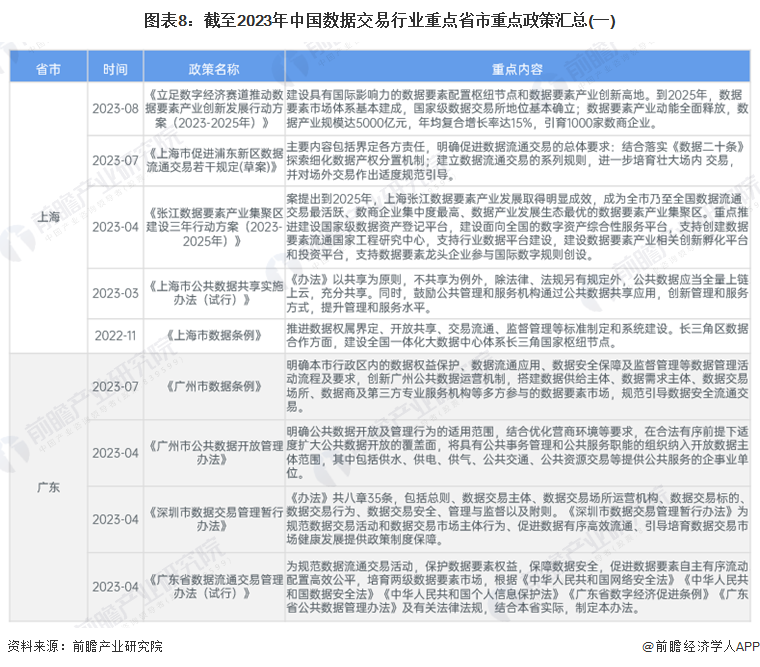
Task: Select policy name 广东省数据流通交易管理办法（试行）
Action: pyautogui.click(x=214, y=587)
